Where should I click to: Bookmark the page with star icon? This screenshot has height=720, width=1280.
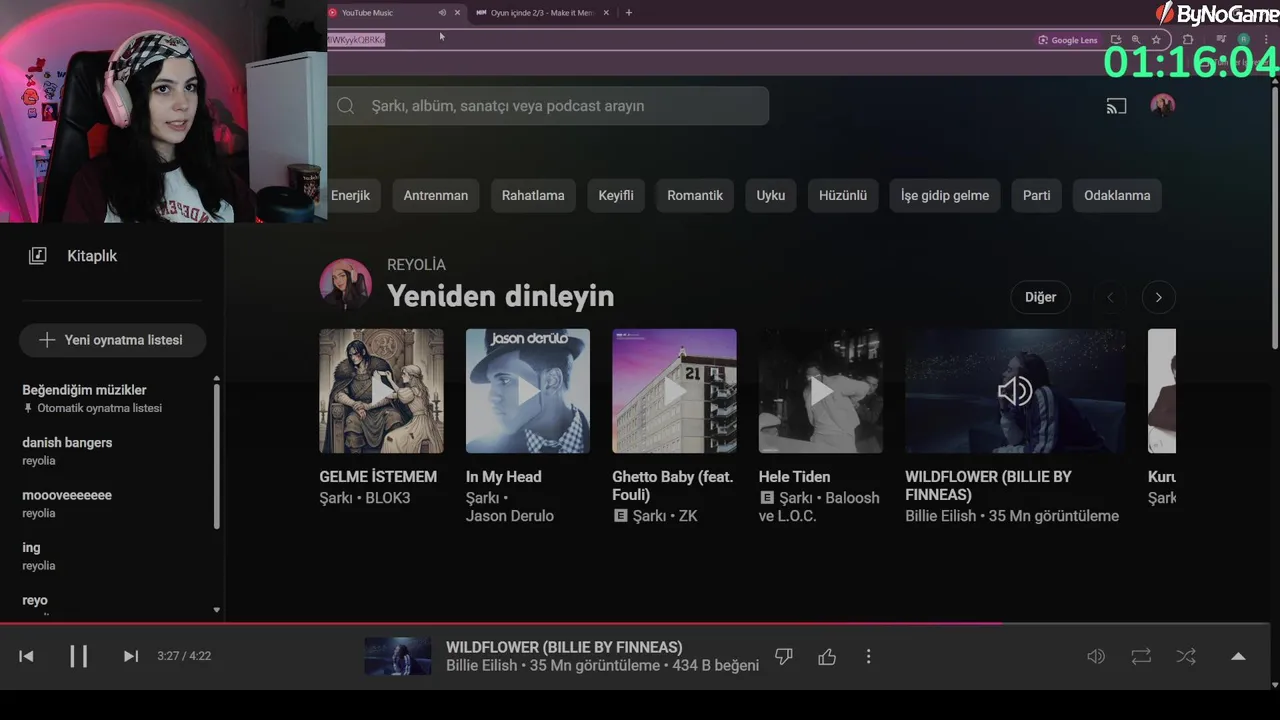point(1156,40)
